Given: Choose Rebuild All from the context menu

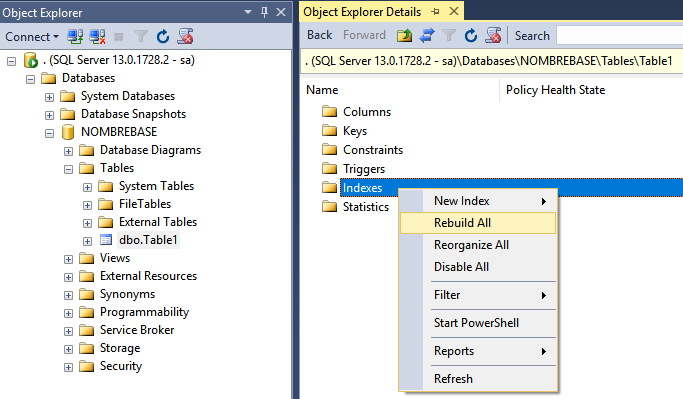Looking at the screenshot, I should pyautogui.click(x=478, y=223).
